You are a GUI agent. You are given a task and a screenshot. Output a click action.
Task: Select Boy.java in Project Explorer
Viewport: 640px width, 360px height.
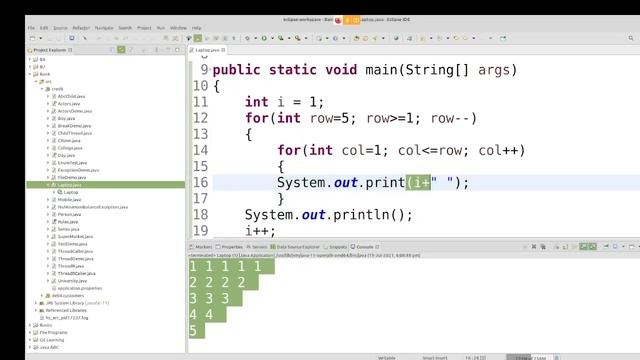(67, 118)
